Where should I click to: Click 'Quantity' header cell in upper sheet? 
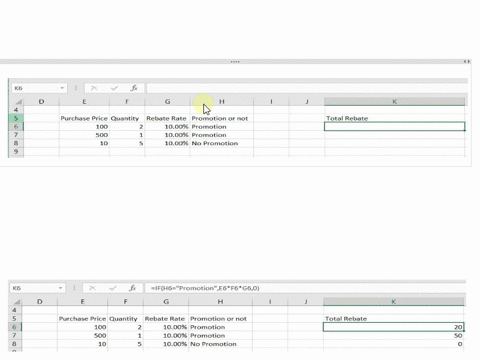click(x=127, y=118)
